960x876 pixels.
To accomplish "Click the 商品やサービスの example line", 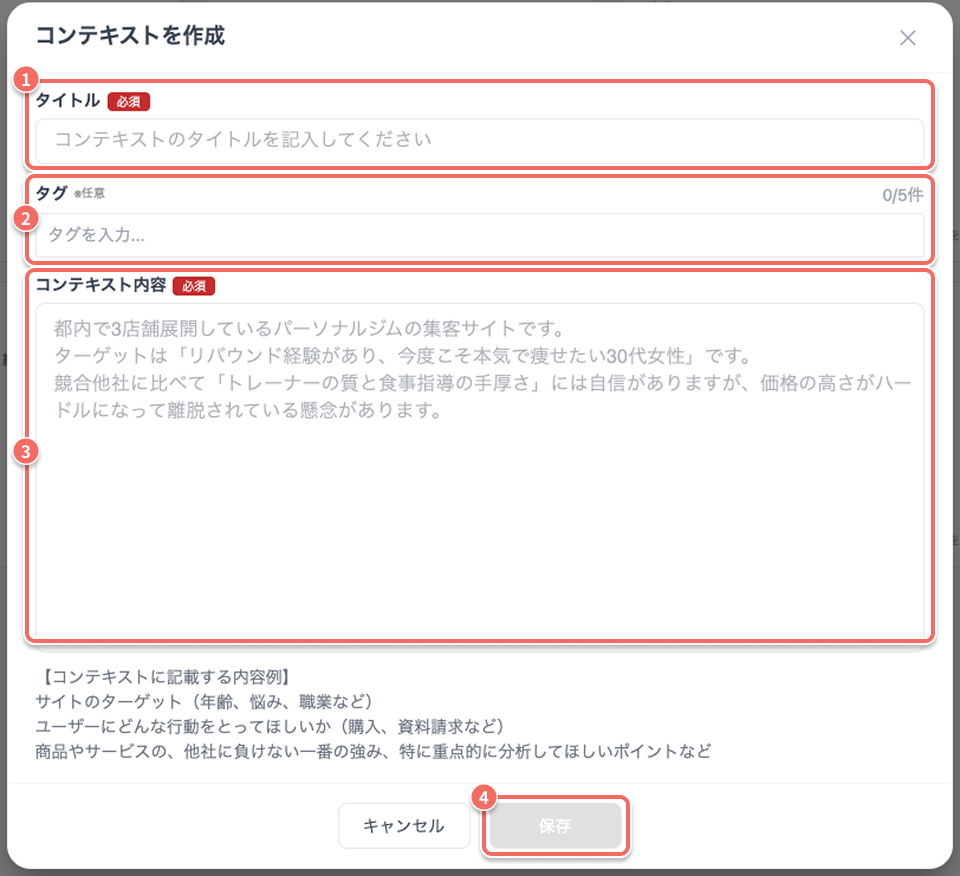I will (x=373, y=751).
